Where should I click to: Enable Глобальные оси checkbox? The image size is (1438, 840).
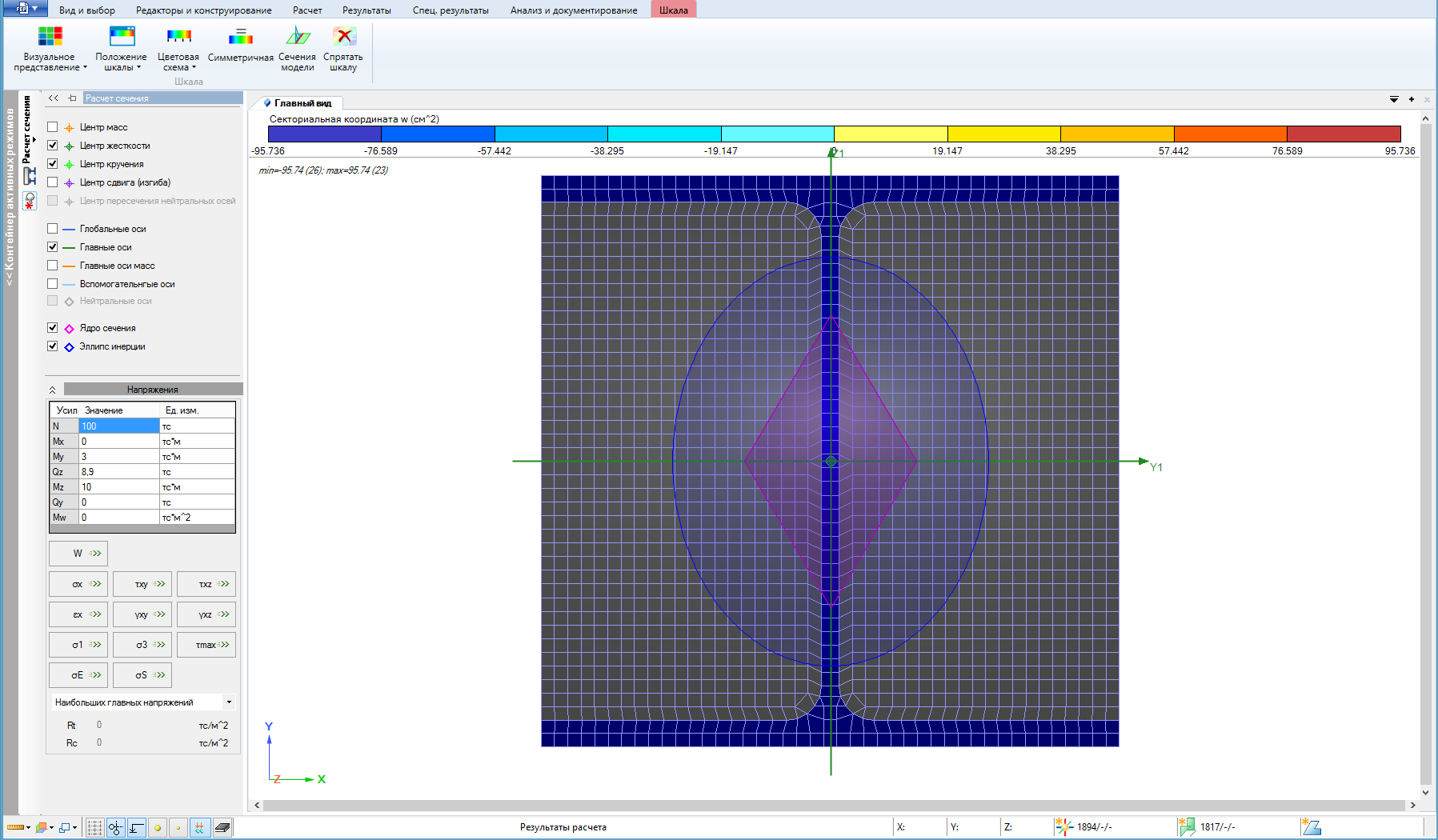coord(53,229)
